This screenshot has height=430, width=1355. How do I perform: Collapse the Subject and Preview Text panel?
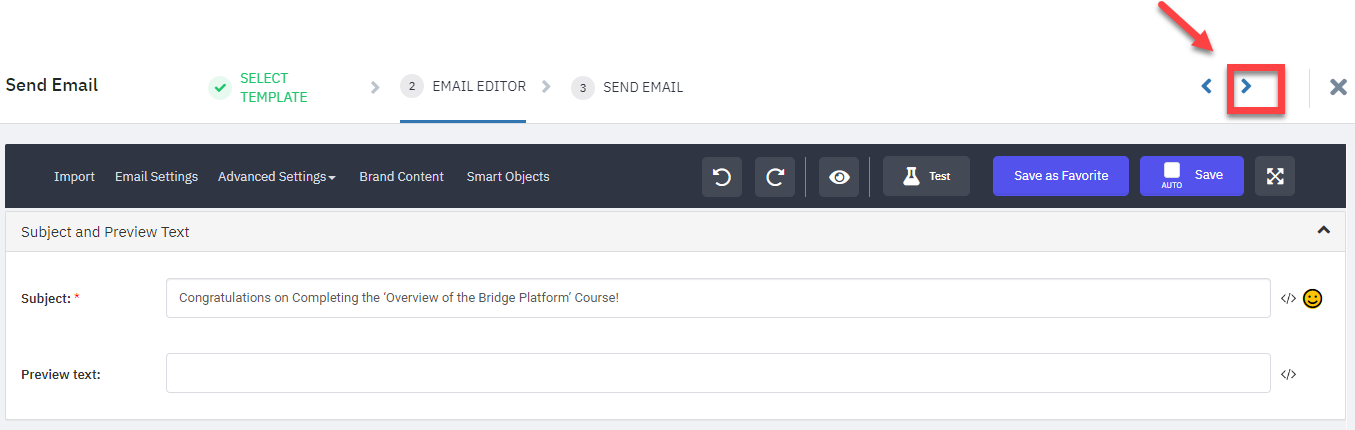tap(1324, 230)
